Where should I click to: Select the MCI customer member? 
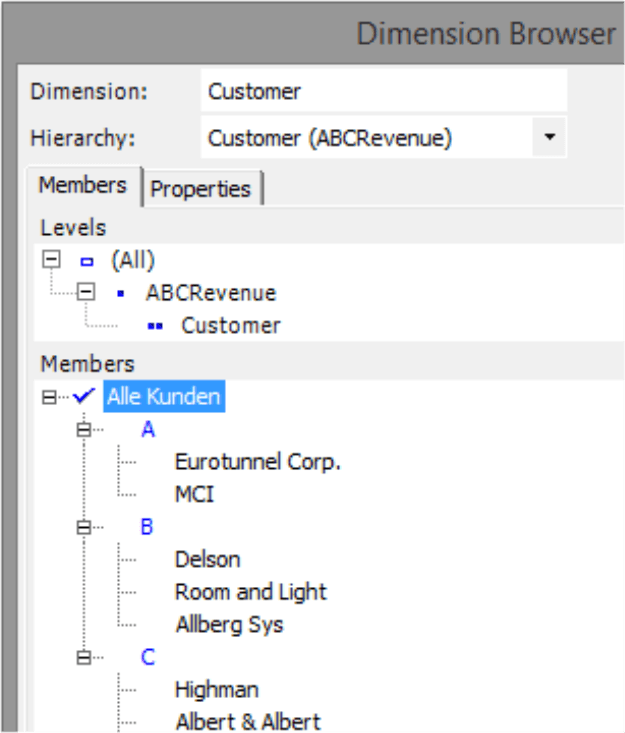[x=194, y=495]
